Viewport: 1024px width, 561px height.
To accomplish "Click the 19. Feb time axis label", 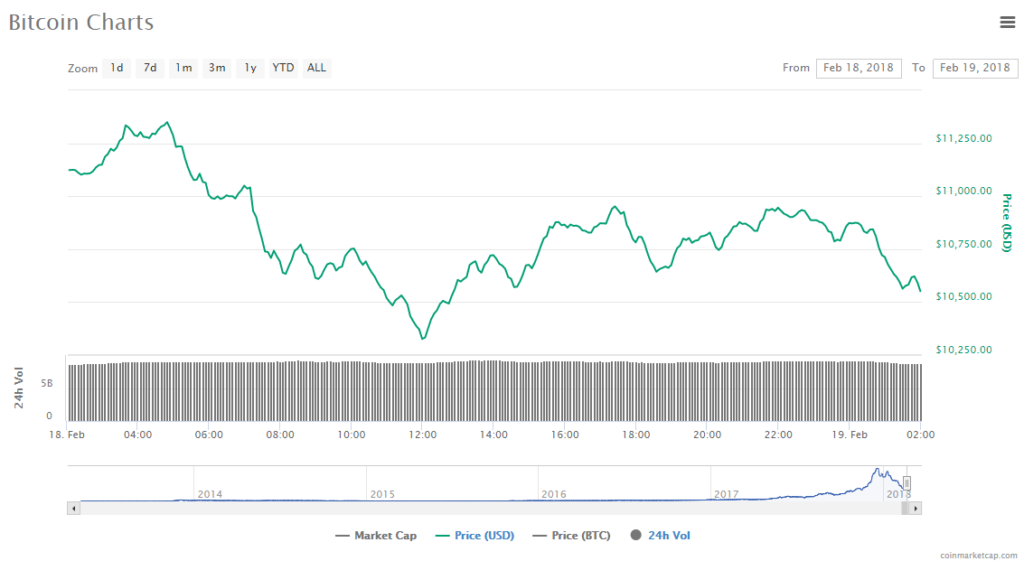I will coord(850,435).
